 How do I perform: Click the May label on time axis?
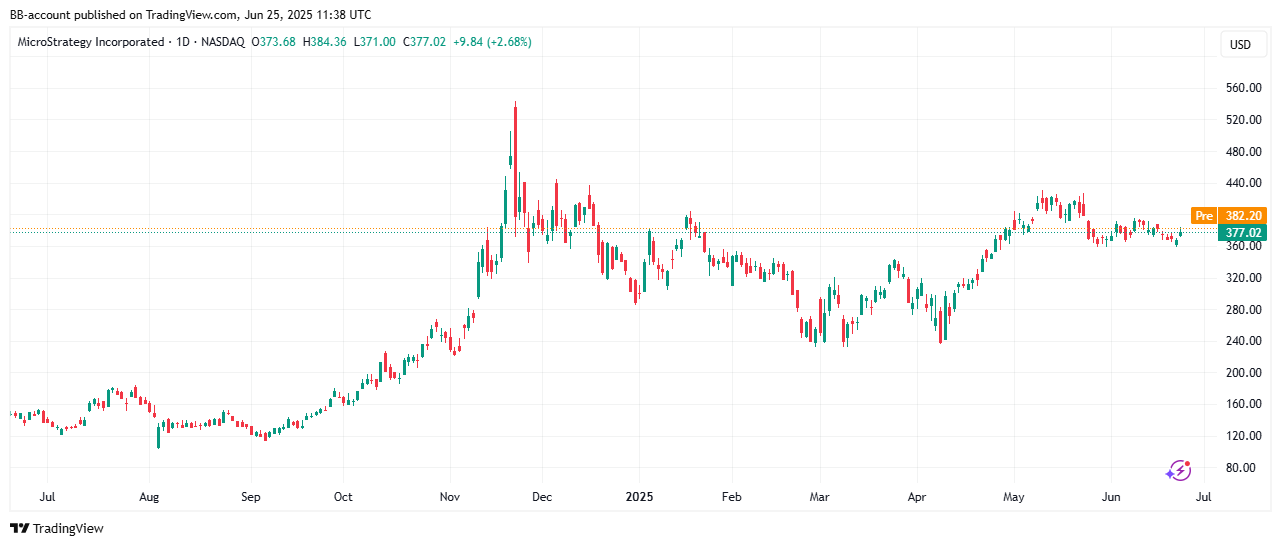pos(1014,496)
